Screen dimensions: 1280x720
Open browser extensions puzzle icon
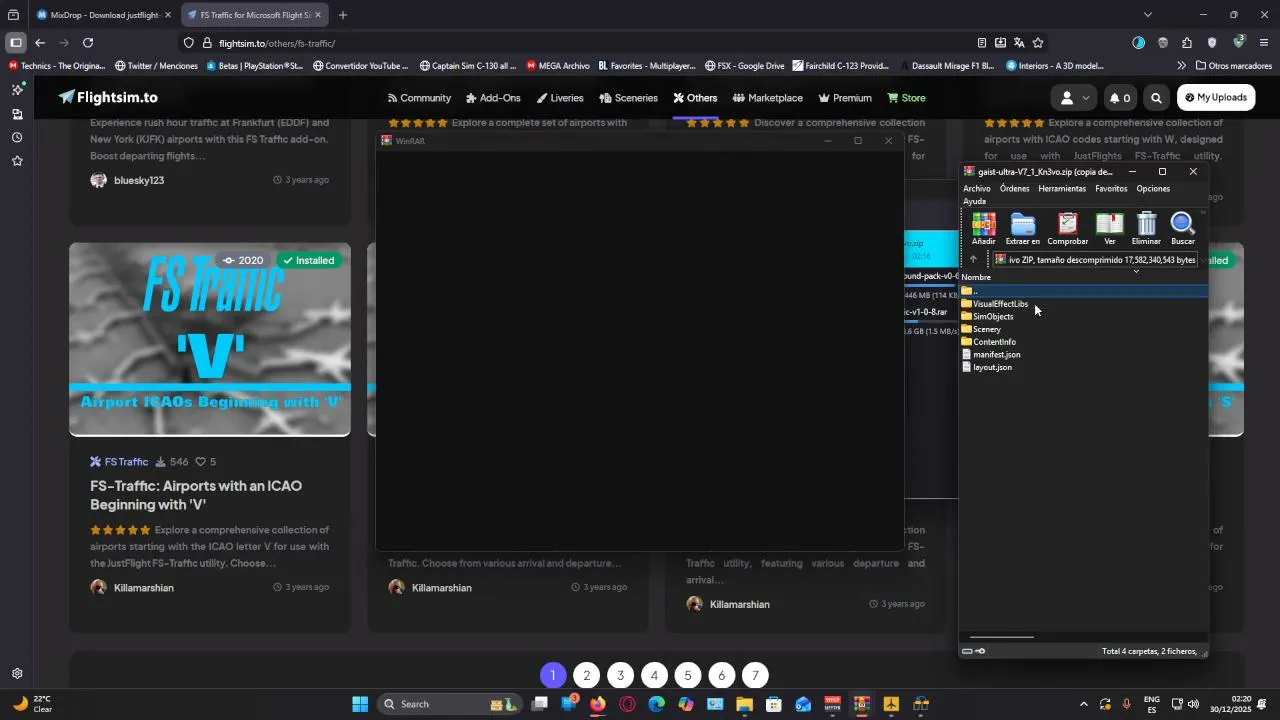coord(1187,43)
